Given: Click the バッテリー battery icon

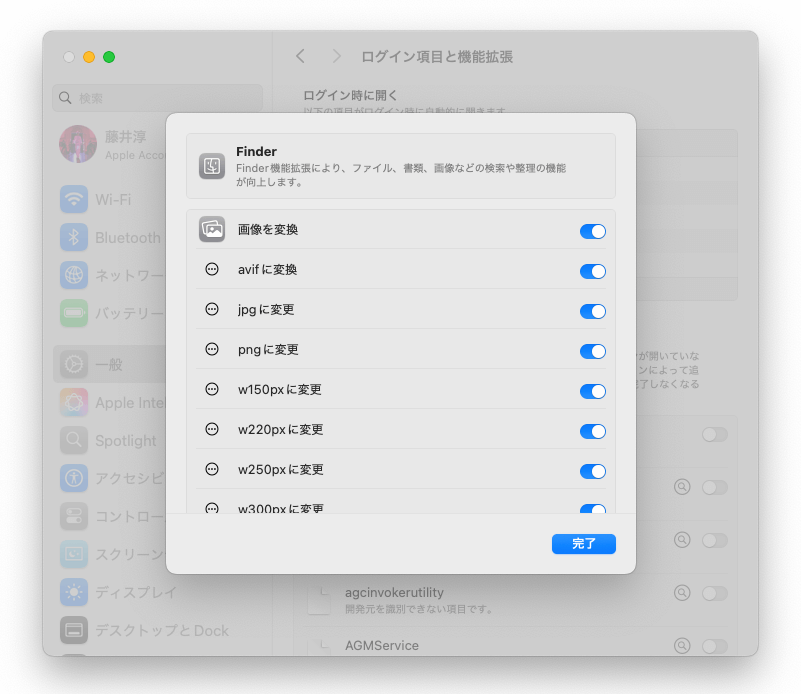Looking at the screenshot, I should pos(75,313).
